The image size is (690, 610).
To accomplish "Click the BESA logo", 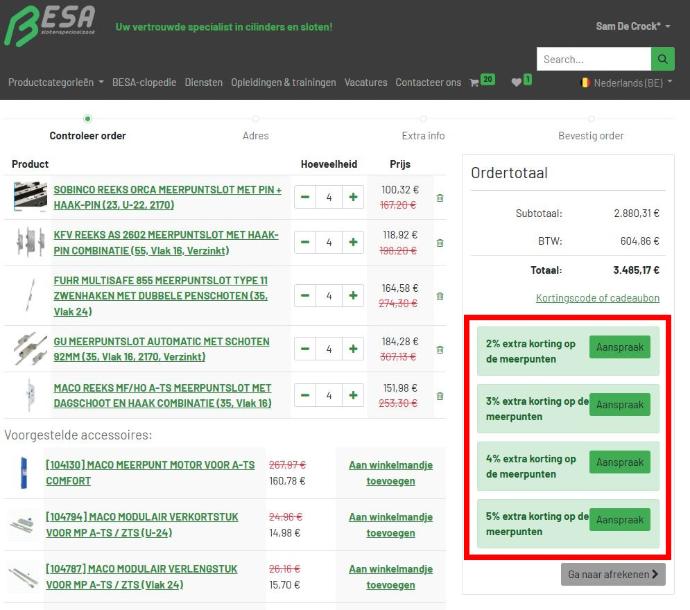I will click(x=50, y=26).
